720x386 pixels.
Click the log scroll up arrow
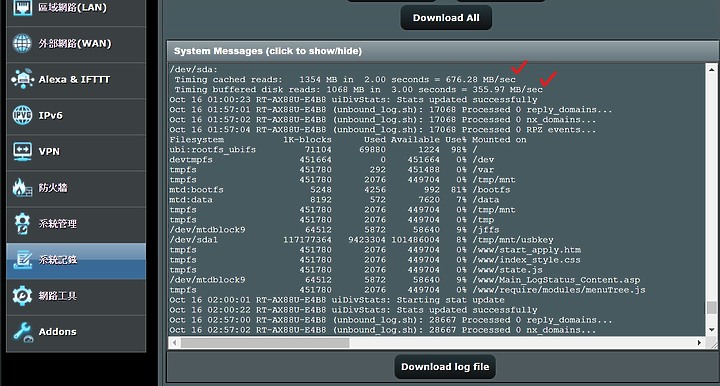pos(711,70)
